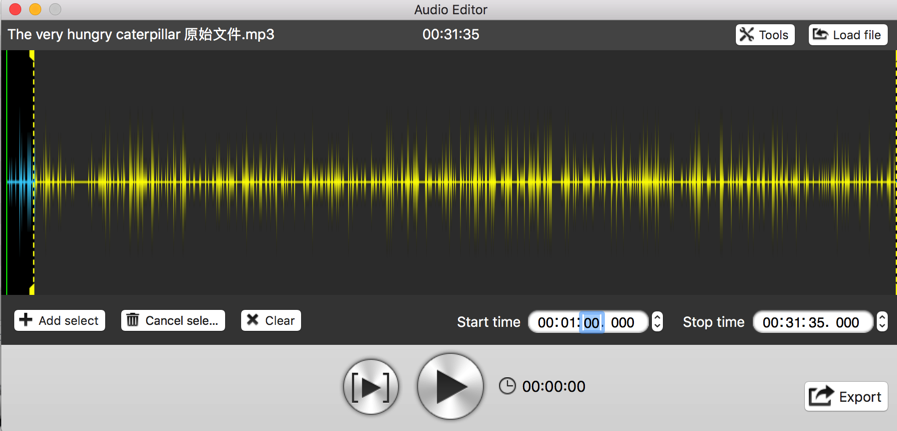Click the total duration 00:31:35 at top
The height and width of the screenshot is (431, 897).
pos(451,35)
